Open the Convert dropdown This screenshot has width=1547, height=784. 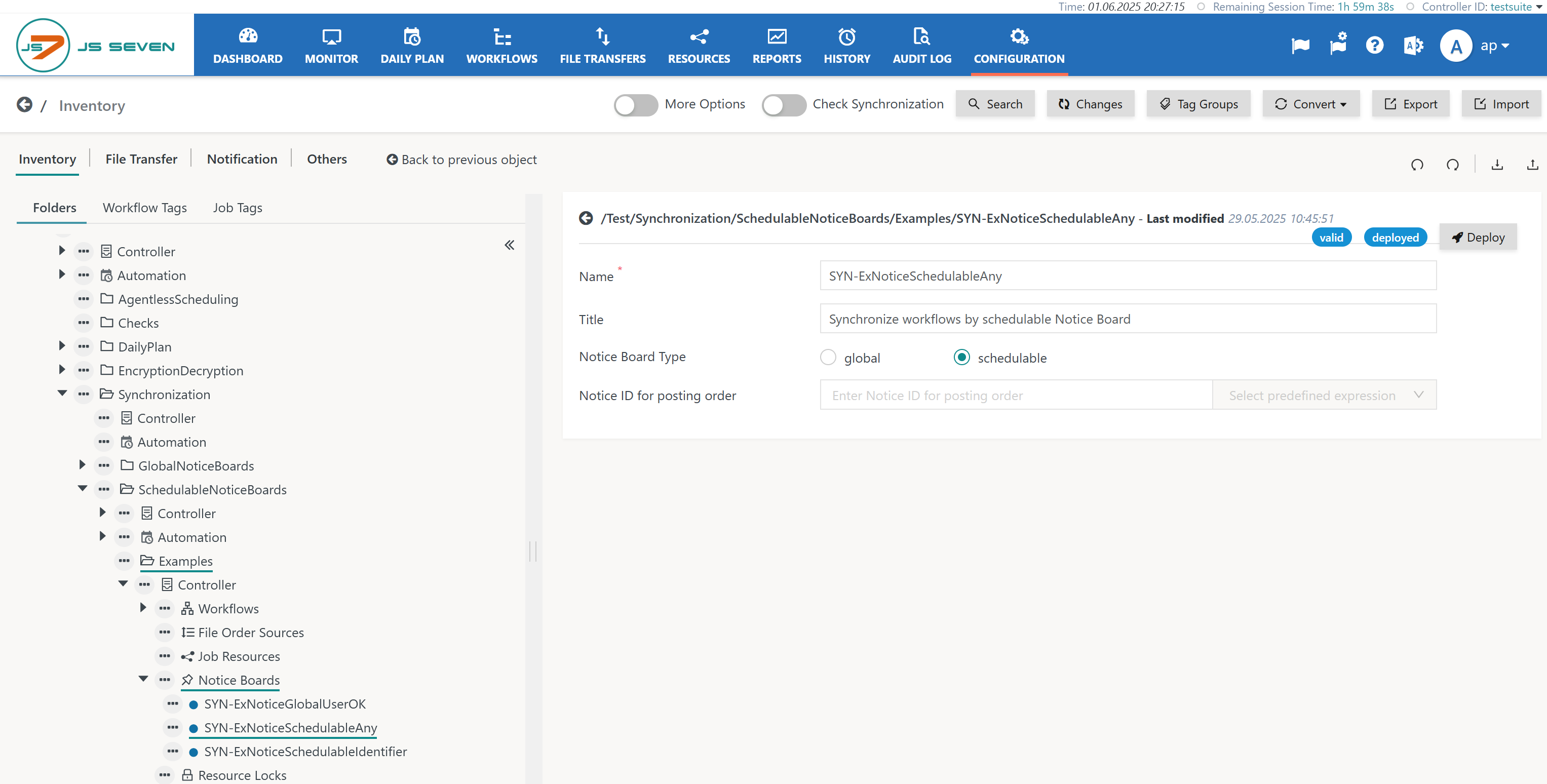pyautogui.click(x=1310, y=104)
